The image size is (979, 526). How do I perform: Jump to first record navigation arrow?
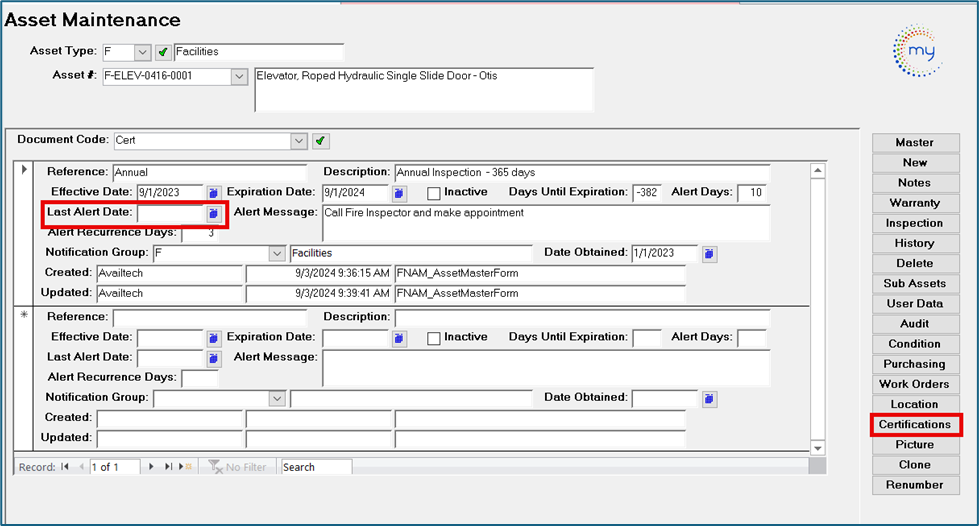(x=65, y=467)
